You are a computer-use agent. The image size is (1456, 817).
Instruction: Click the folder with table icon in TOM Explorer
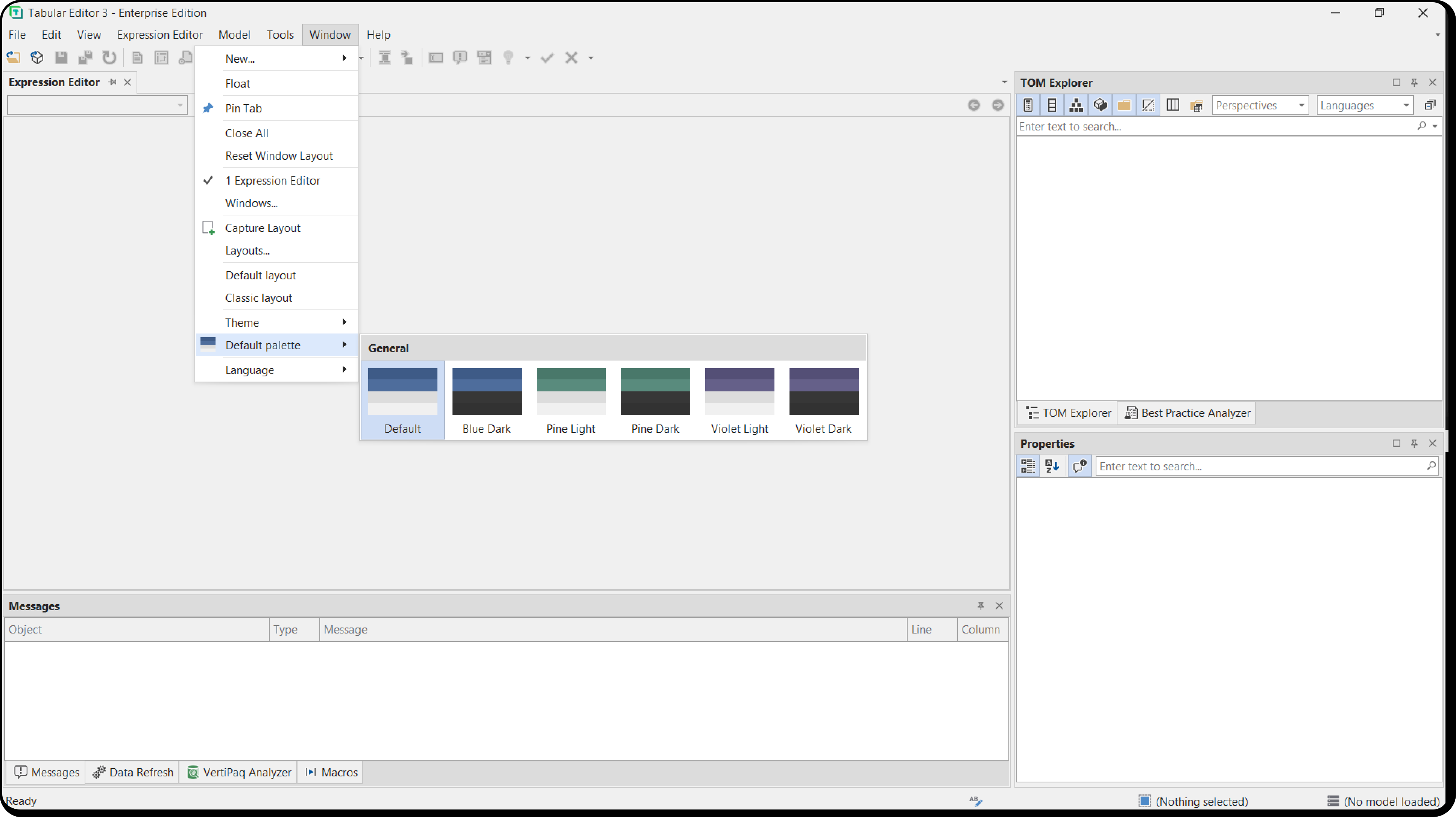pos(1196,105)
